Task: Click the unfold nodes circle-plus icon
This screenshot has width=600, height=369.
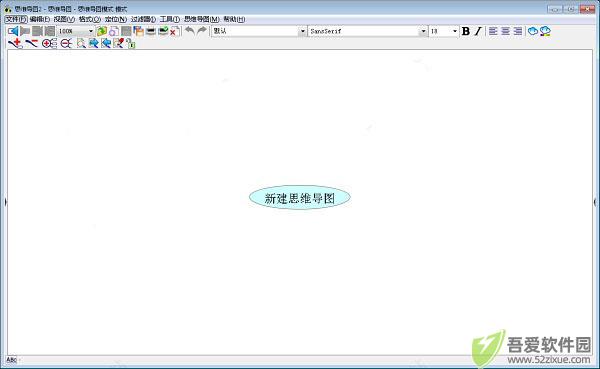Action: coord(49,44)
